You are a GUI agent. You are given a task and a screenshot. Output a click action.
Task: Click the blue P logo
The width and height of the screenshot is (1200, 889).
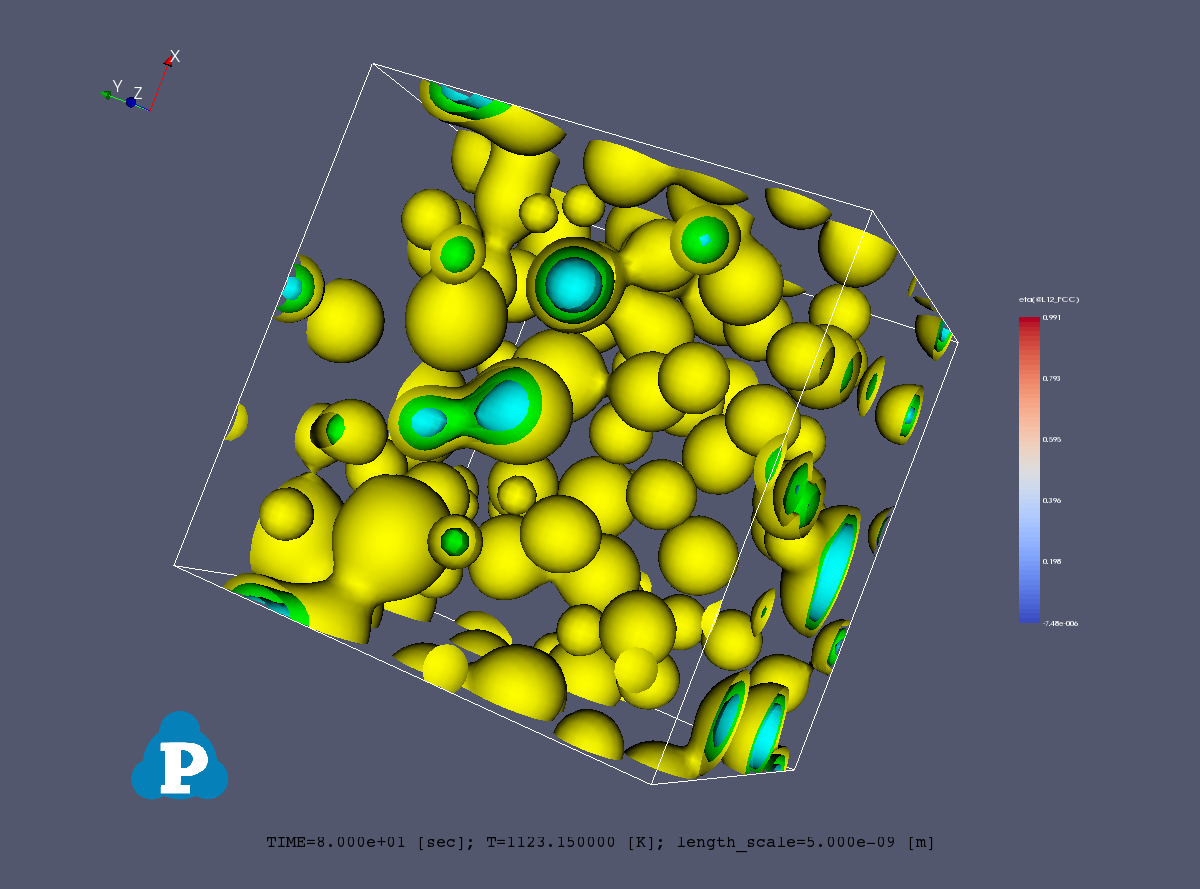click(x=180, y=755)
